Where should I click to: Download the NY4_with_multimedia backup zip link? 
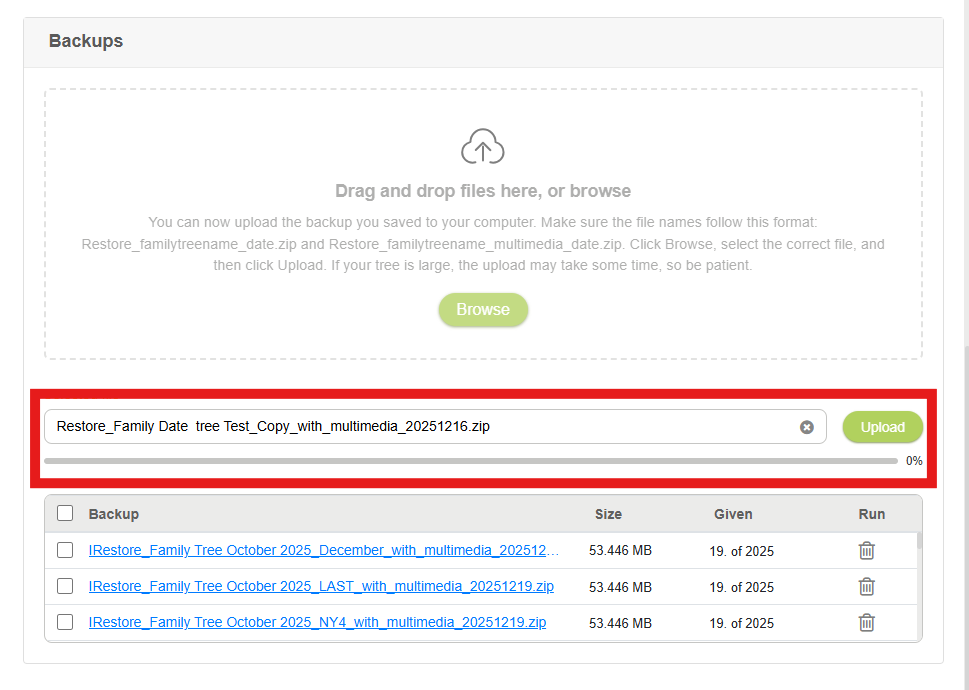pos(317,622)
